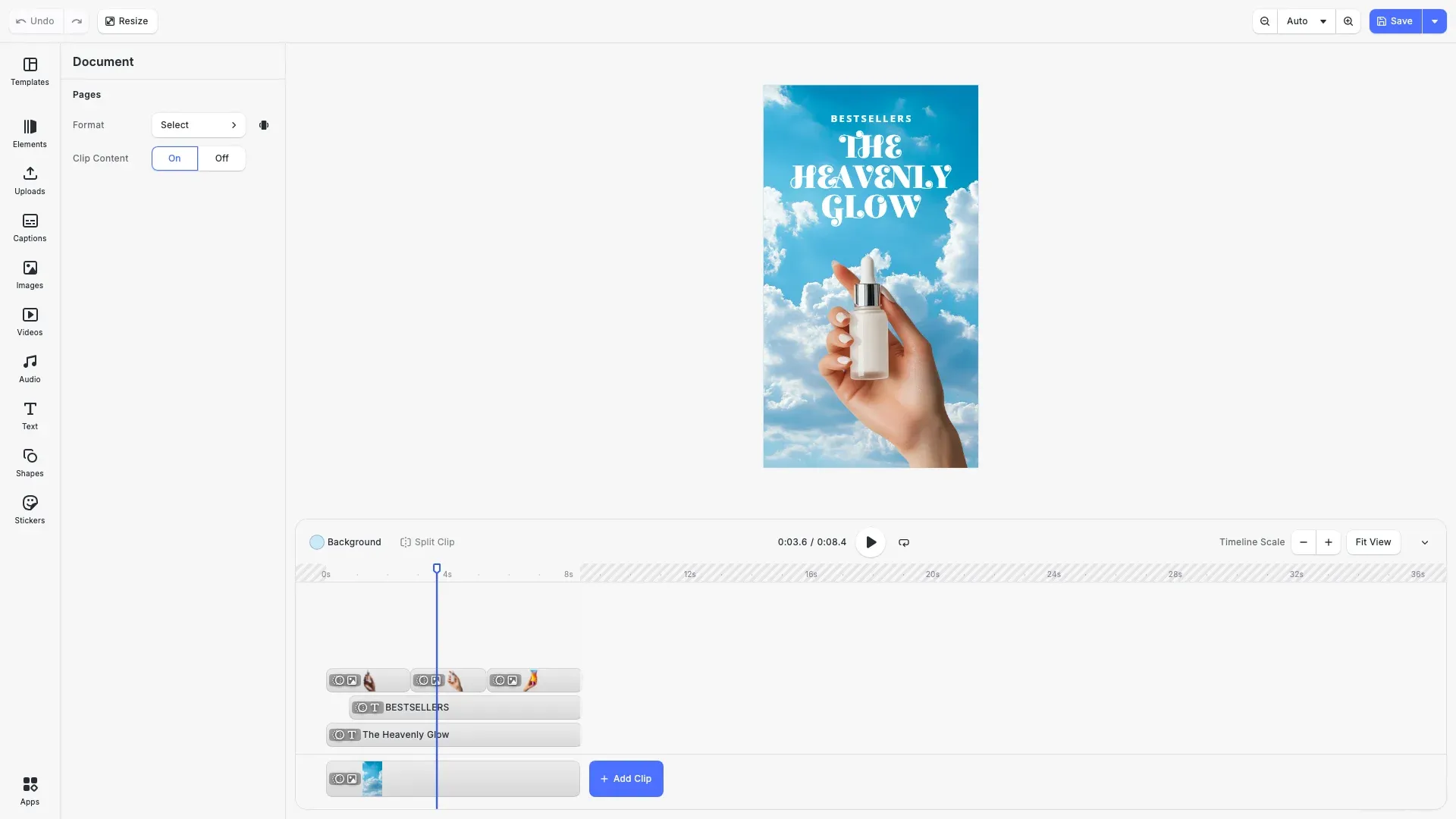Open the Save options dropdown arrow
Image resolution: width=1456 pixels, height=819 pixels.
tap(1434, 21)
